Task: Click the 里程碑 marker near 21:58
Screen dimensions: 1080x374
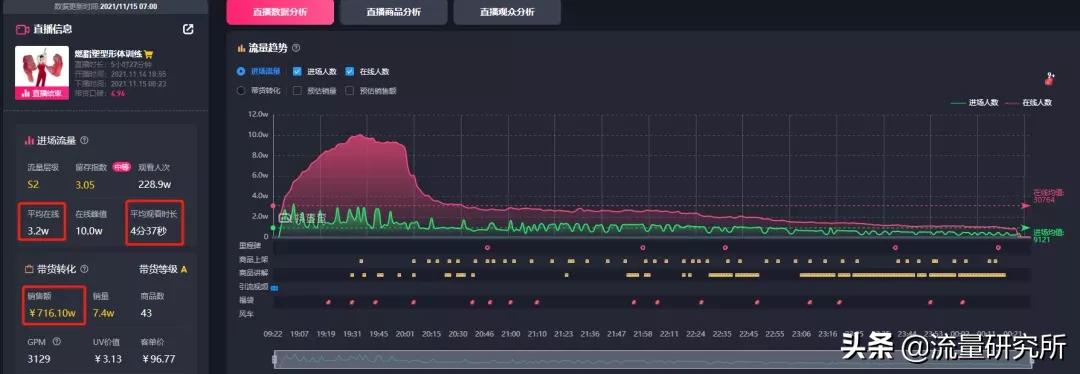Action: coord(643,247)
